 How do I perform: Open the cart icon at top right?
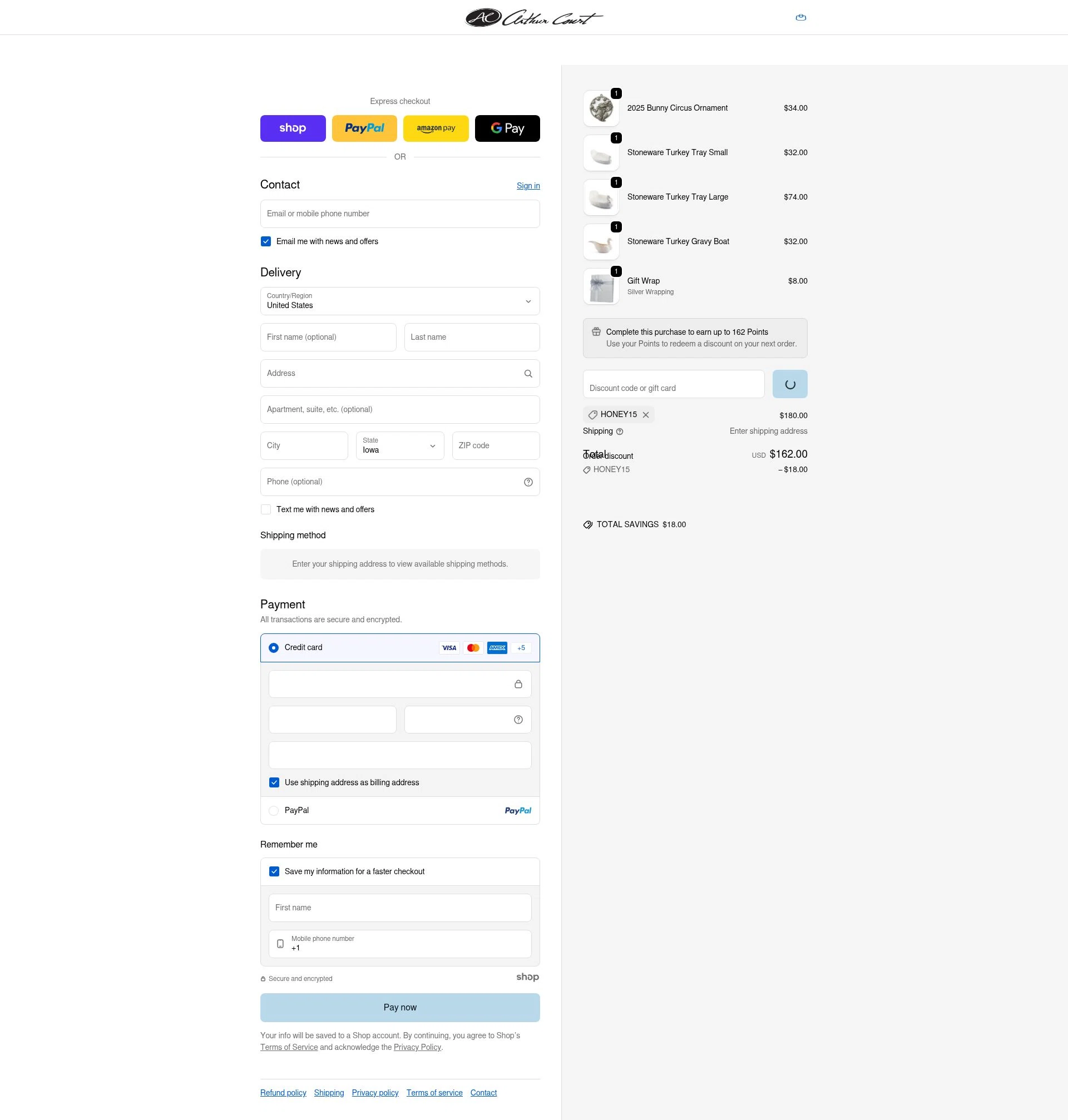click(x=800, y=17)
